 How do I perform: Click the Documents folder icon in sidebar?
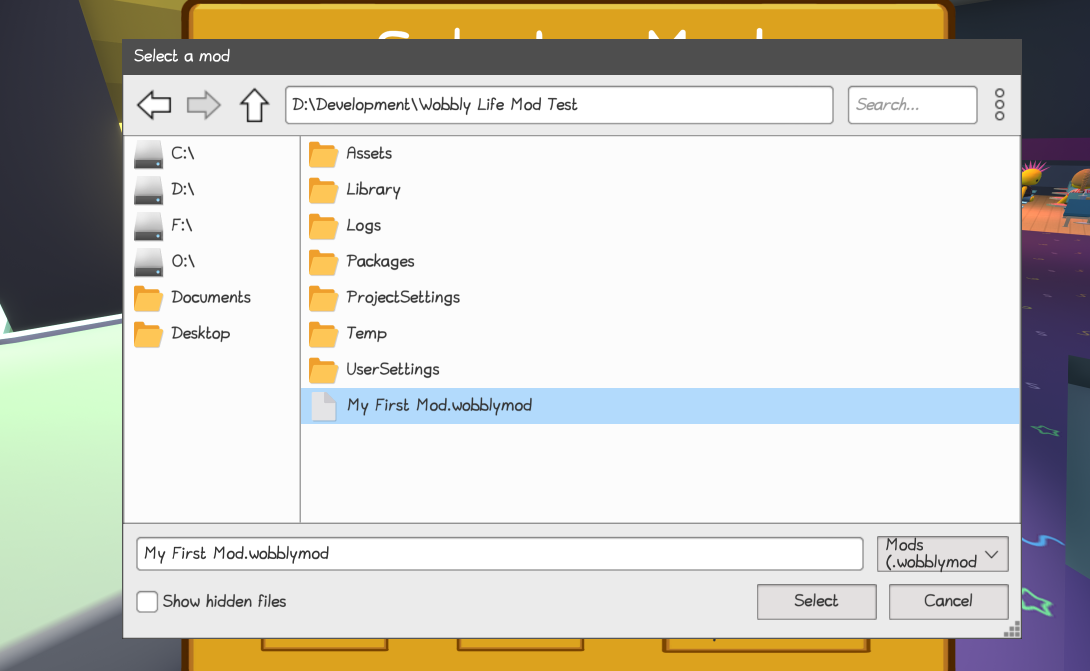[148, 298]
